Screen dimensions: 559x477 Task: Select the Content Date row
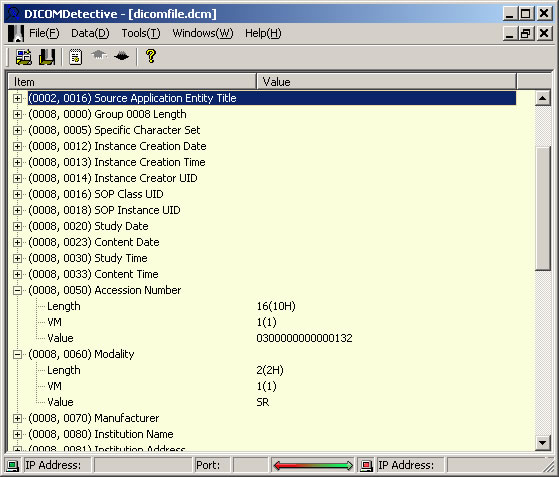tap(94, 242)
